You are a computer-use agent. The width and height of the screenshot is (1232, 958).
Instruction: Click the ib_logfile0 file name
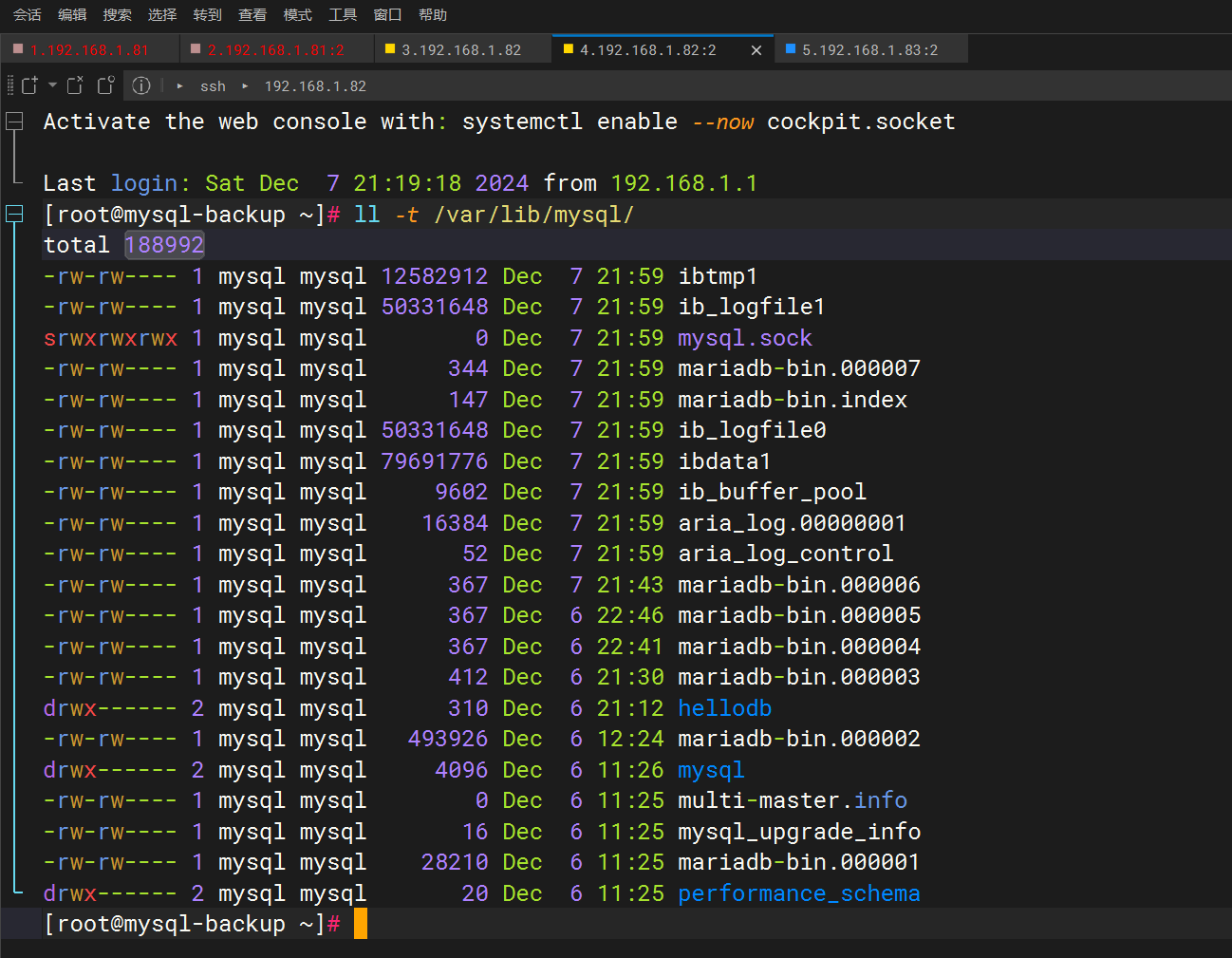pos(752,430)
